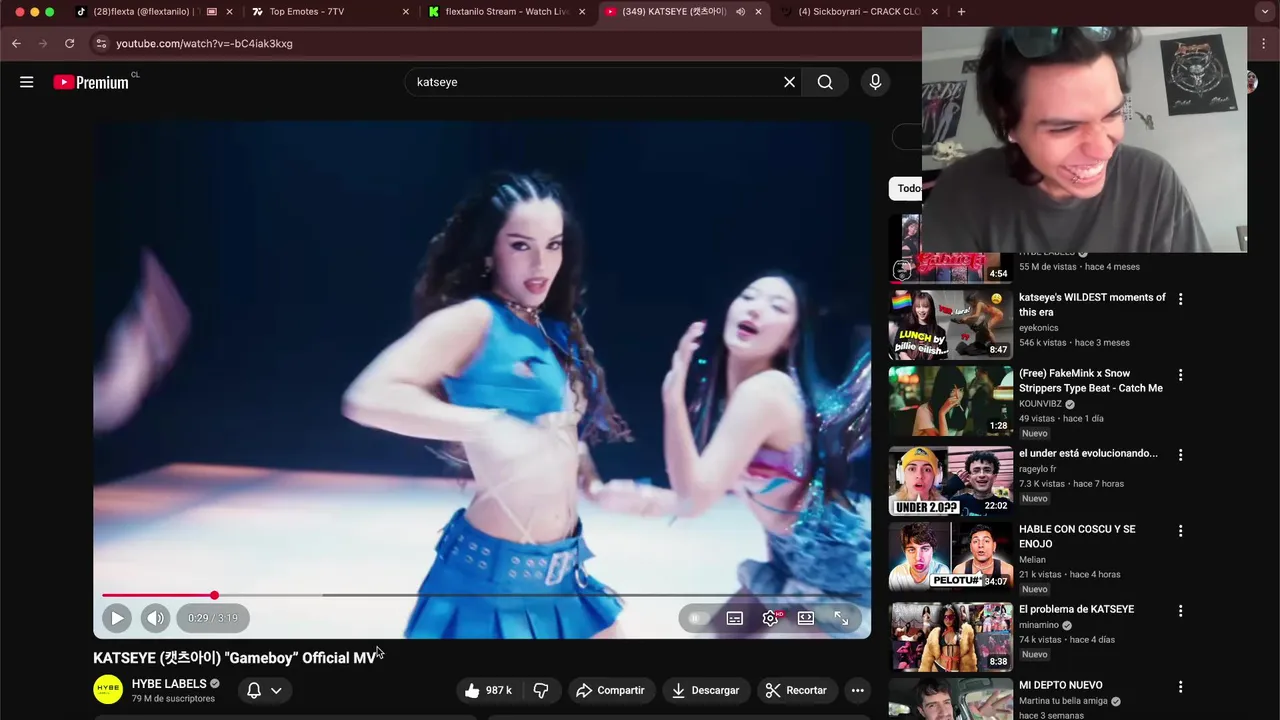Image resolution: width=1280 pixels, height=720 pixels.
Task: Click the Recortar clip button
Action: tap(796, 690)
